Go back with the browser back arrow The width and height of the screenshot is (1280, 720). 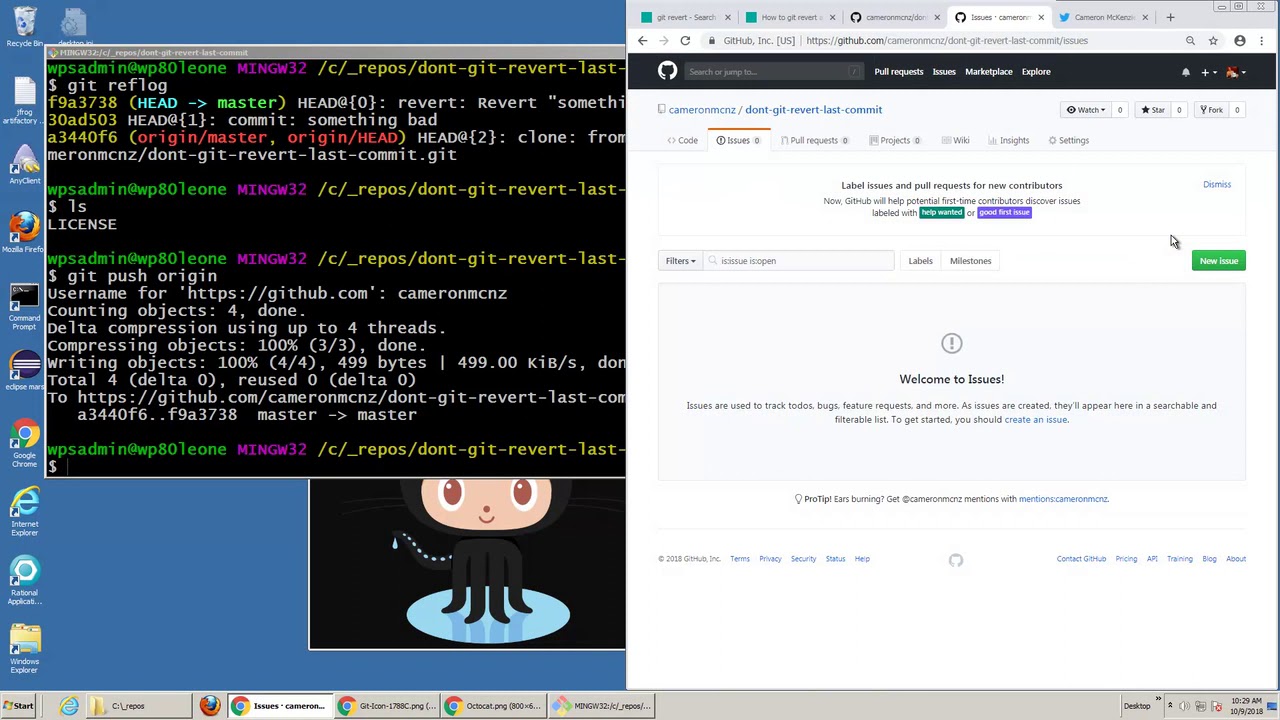pyautogui.click(x=643, y=41)
